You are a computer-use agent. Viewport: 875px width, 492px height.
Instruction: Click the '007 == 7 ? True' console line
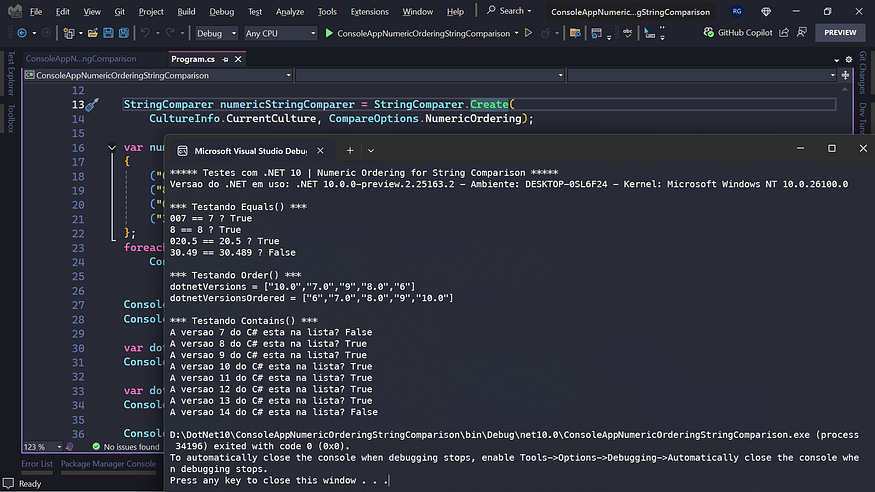coord(211,218)
